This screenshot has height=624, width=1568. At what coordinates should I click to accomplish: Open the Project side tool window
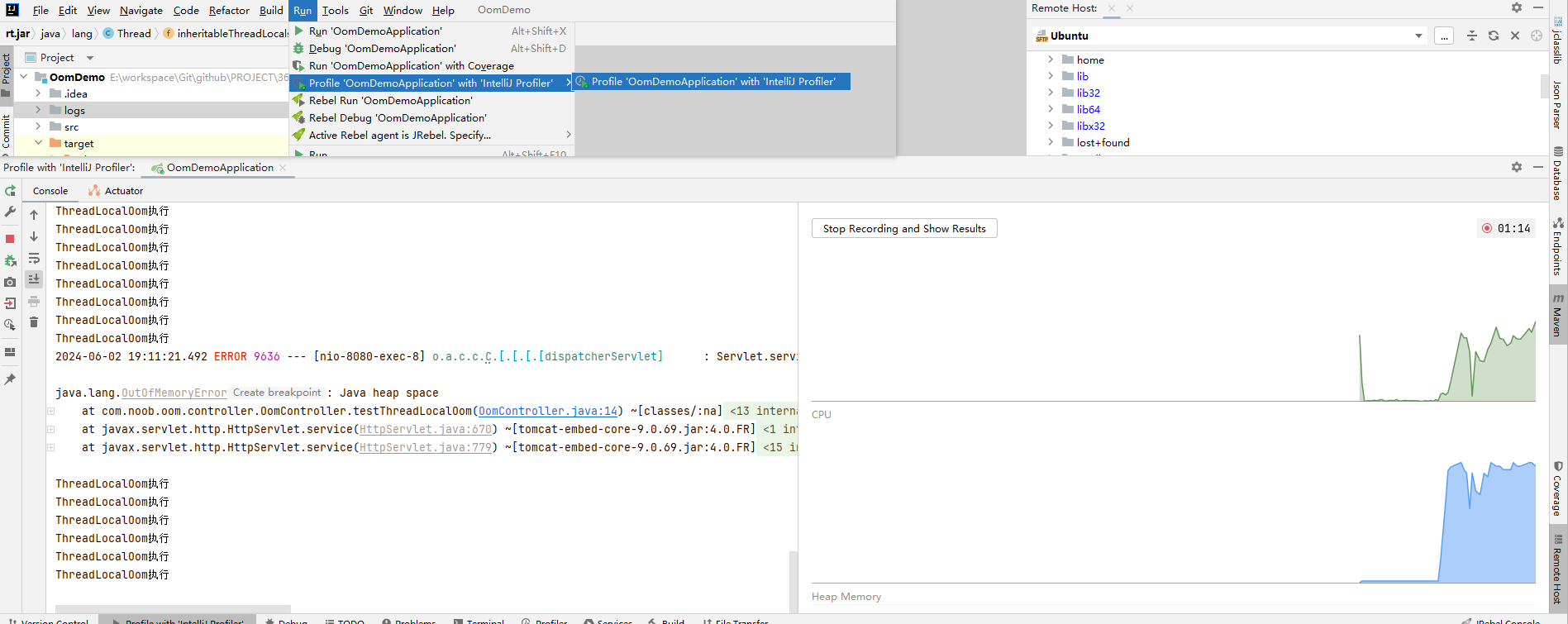7,74
